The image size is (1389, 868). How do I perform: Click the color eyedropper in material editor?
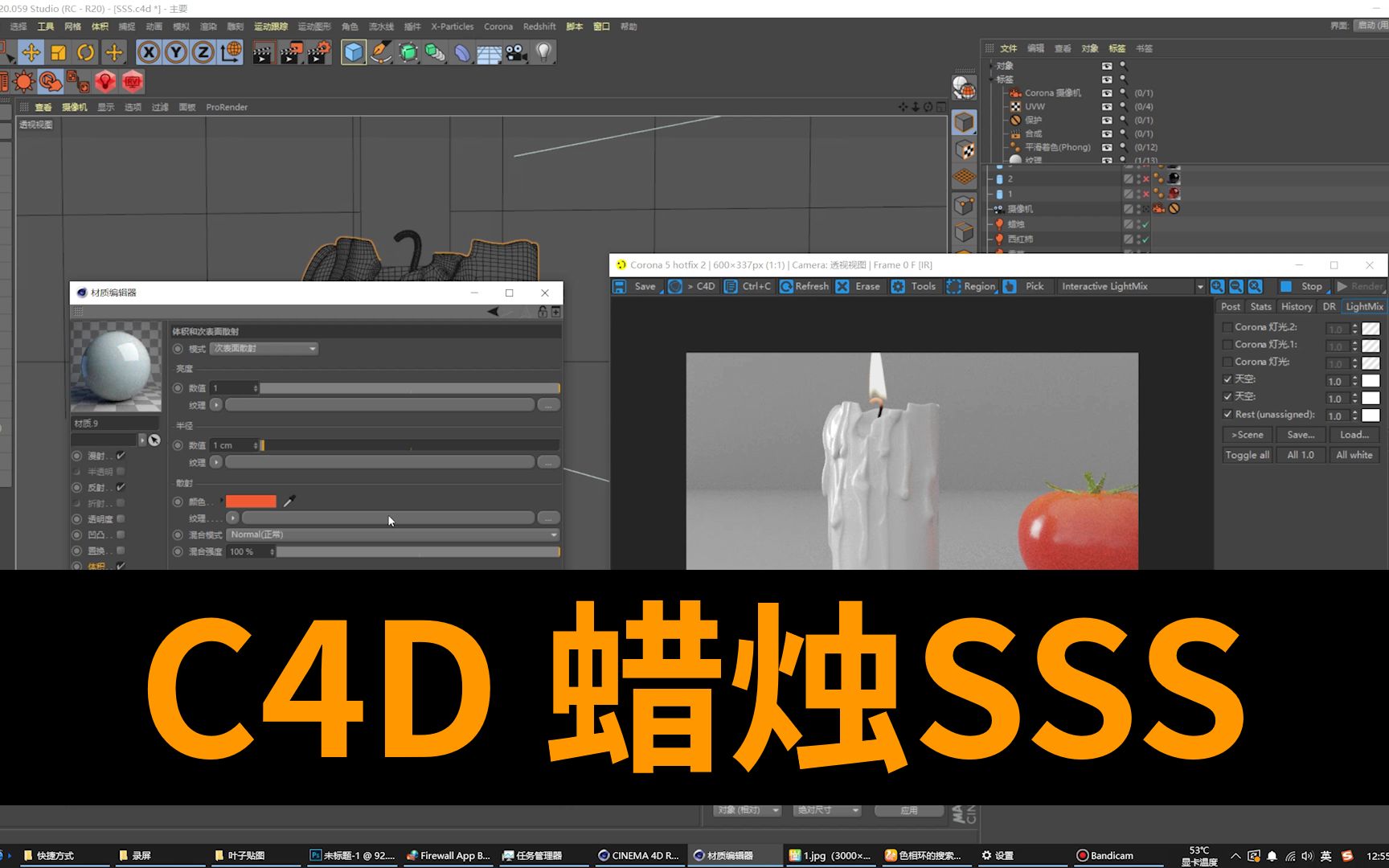[x=289, y=502]
